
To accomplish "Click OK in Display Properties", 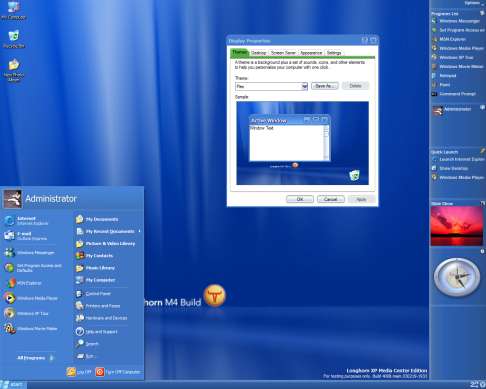I will tap(300, 199).
